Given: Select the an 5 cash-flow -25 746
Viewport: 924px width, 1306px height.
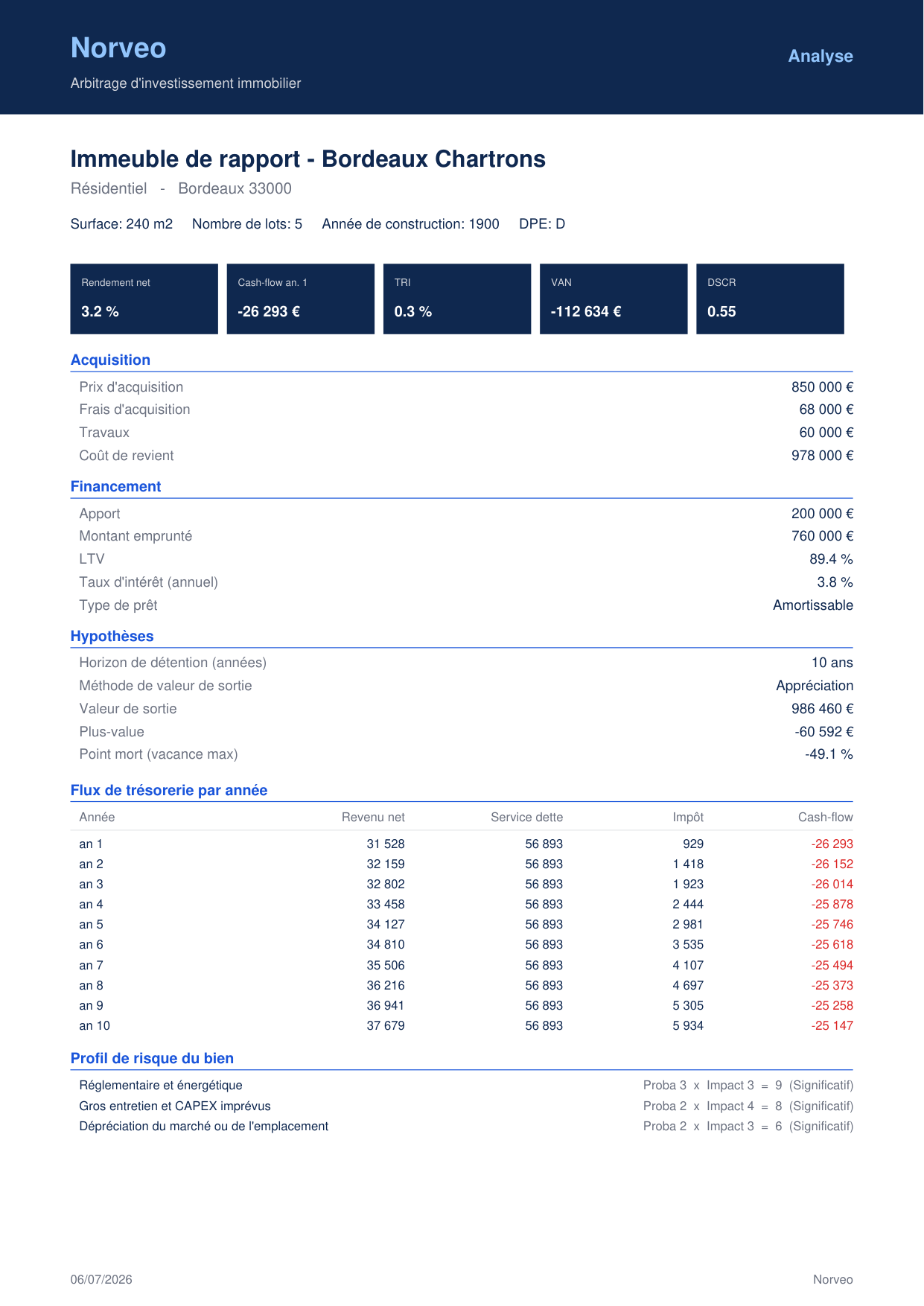Looking at the screenshot, I should (x=832, y=925).
